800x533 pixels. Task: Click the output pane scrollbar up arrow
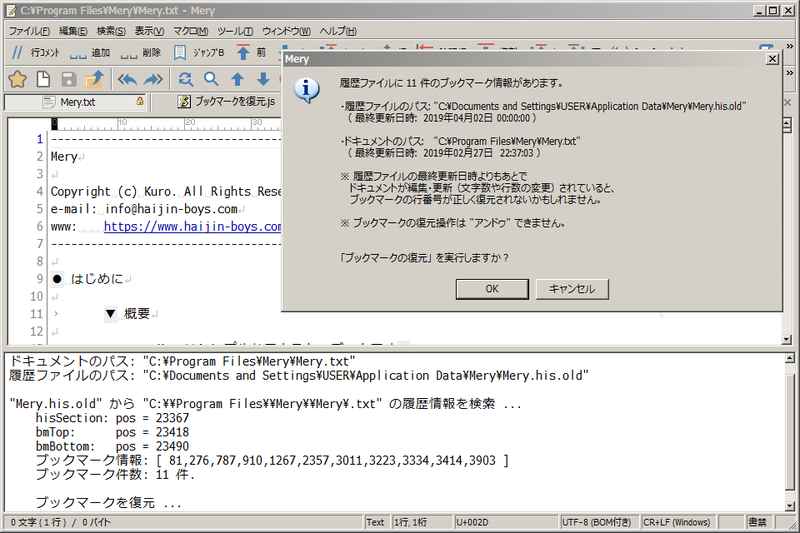click(789, 358)
